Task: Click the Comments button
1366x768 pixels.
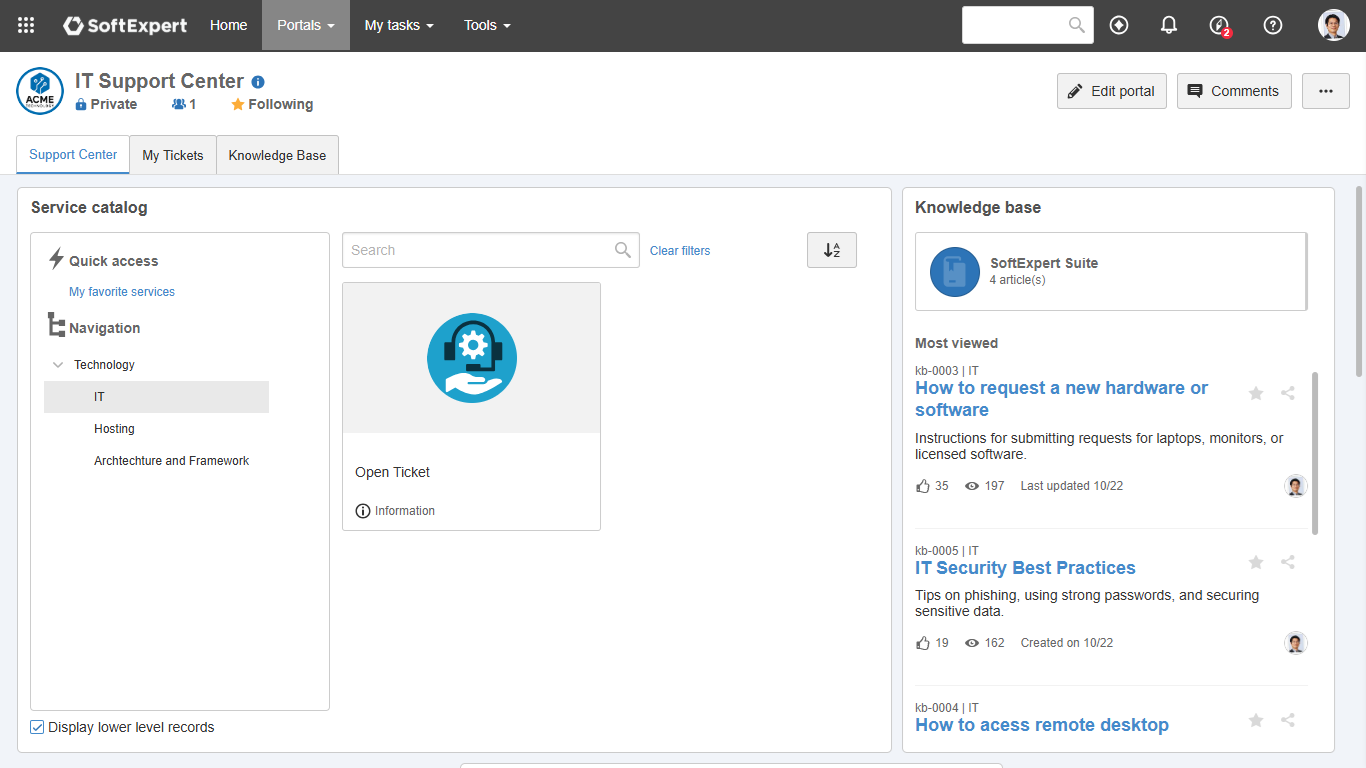Action: click(1234, 91)
